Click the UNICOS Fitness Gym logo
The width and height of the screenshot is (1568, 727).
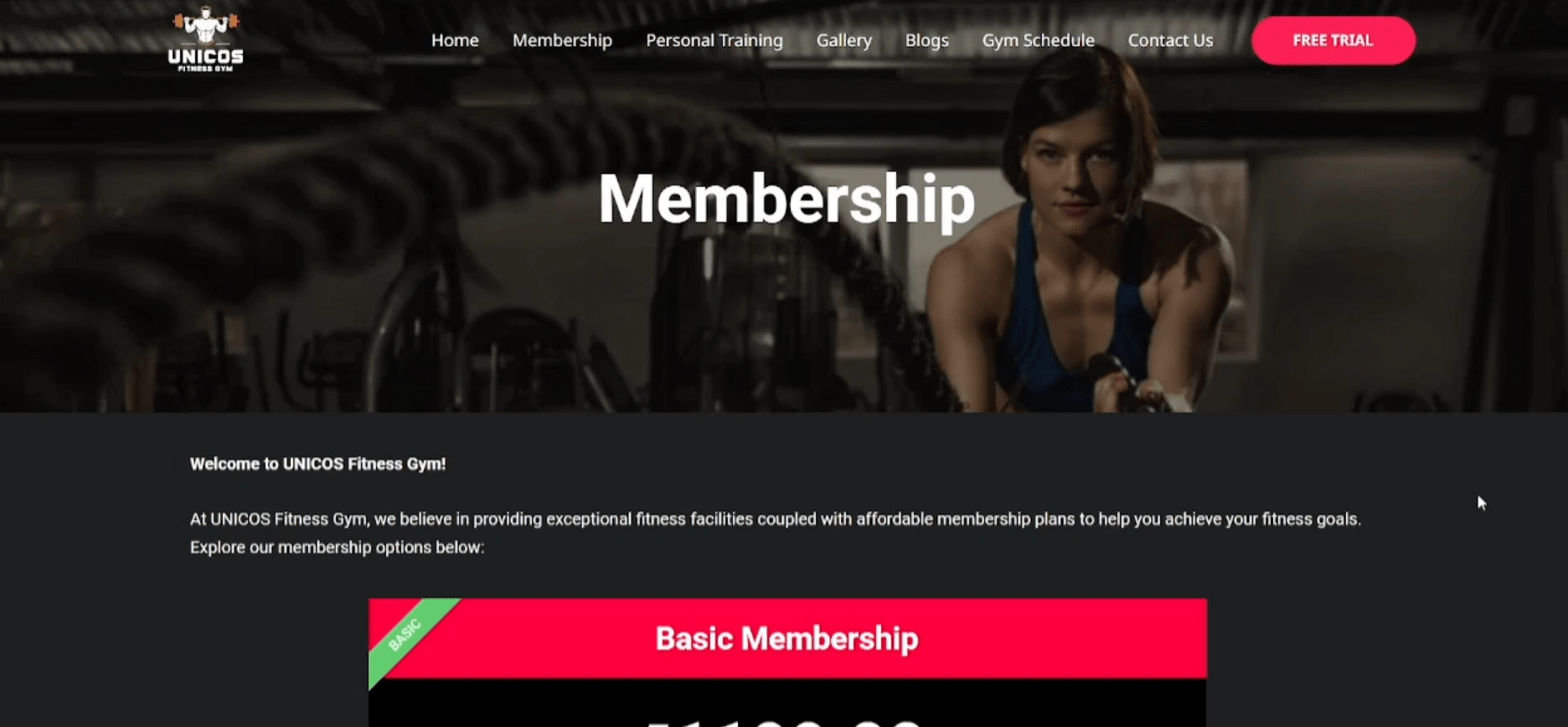click(x=205, y=39)
